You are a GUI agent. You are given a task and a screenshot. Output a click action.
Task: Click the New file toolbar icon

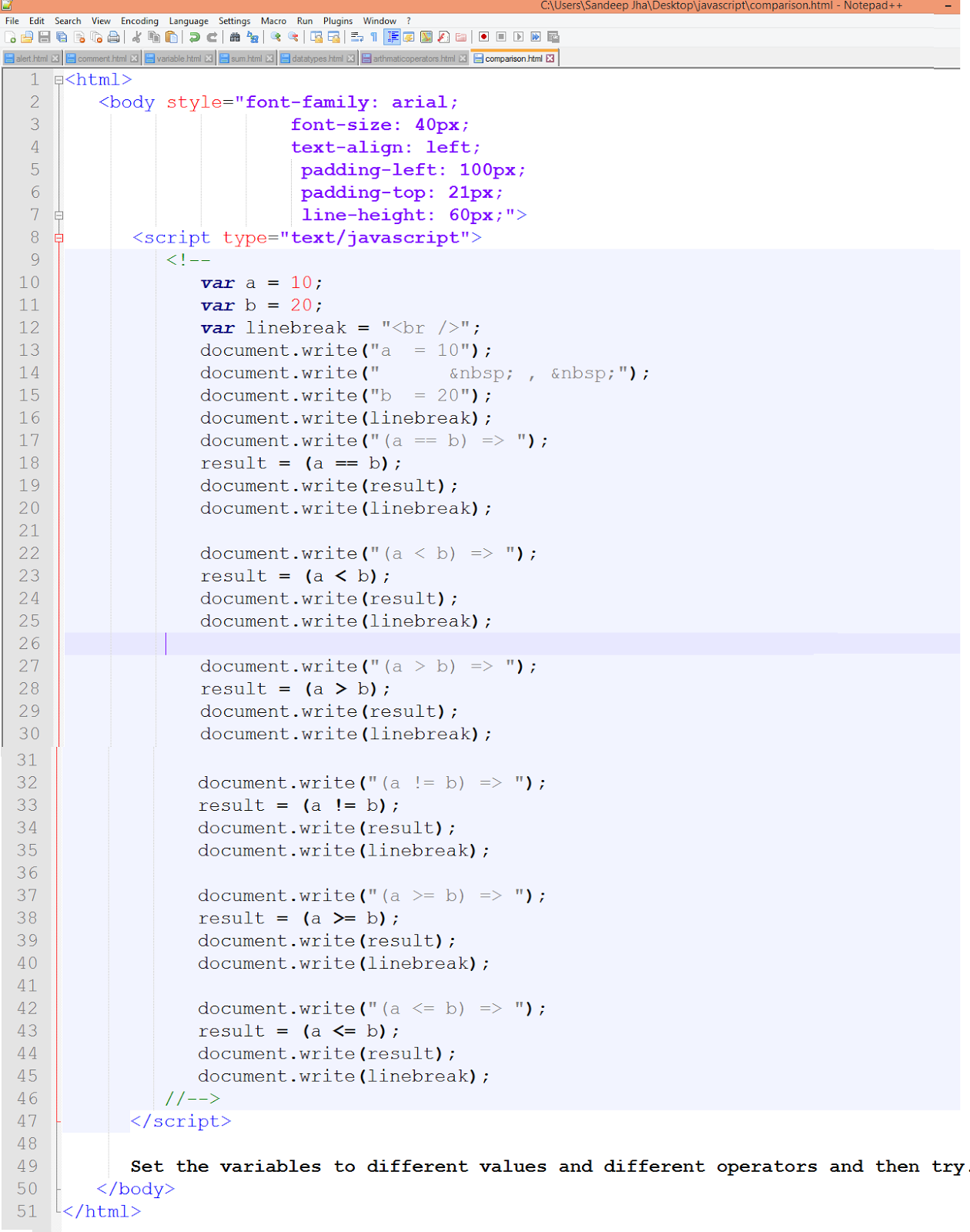10,37
